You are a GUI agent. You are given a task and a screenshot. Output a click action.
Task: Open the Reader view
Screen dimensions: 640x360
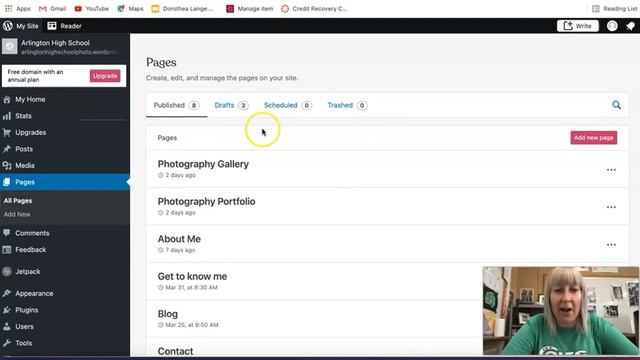pos(64,26)
